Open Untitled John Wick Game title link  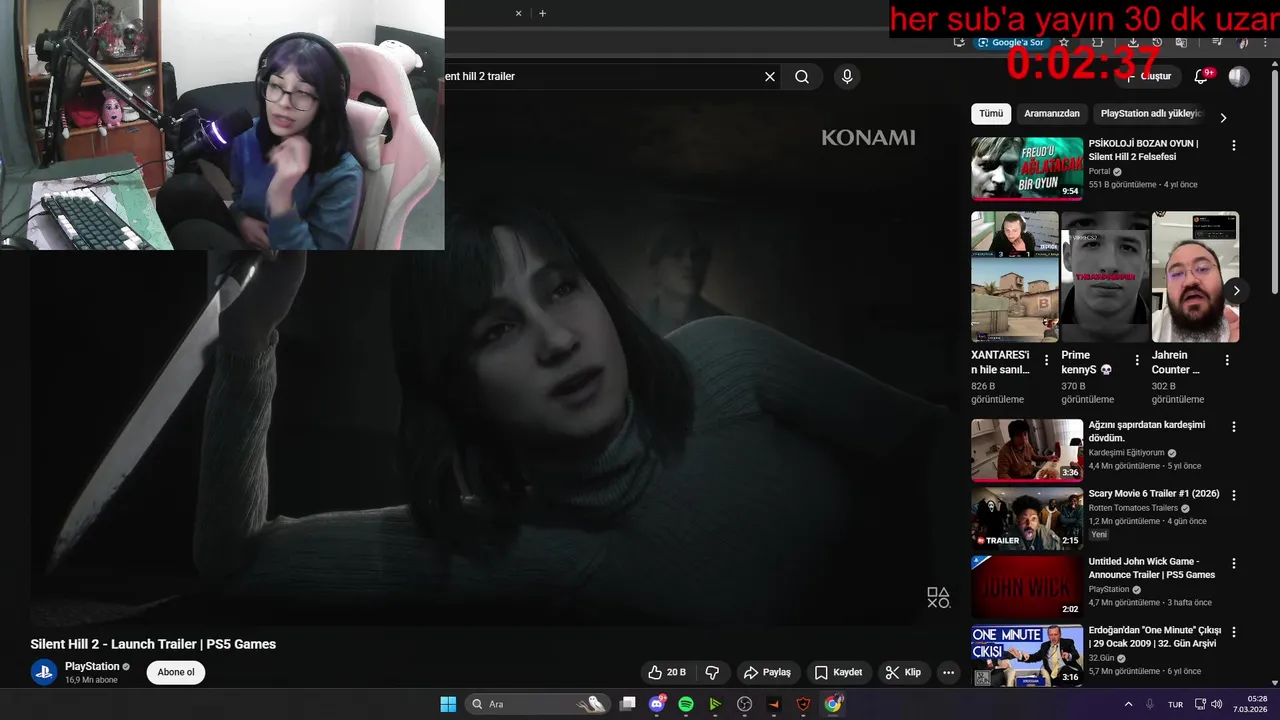click(x=1152, y=568)
